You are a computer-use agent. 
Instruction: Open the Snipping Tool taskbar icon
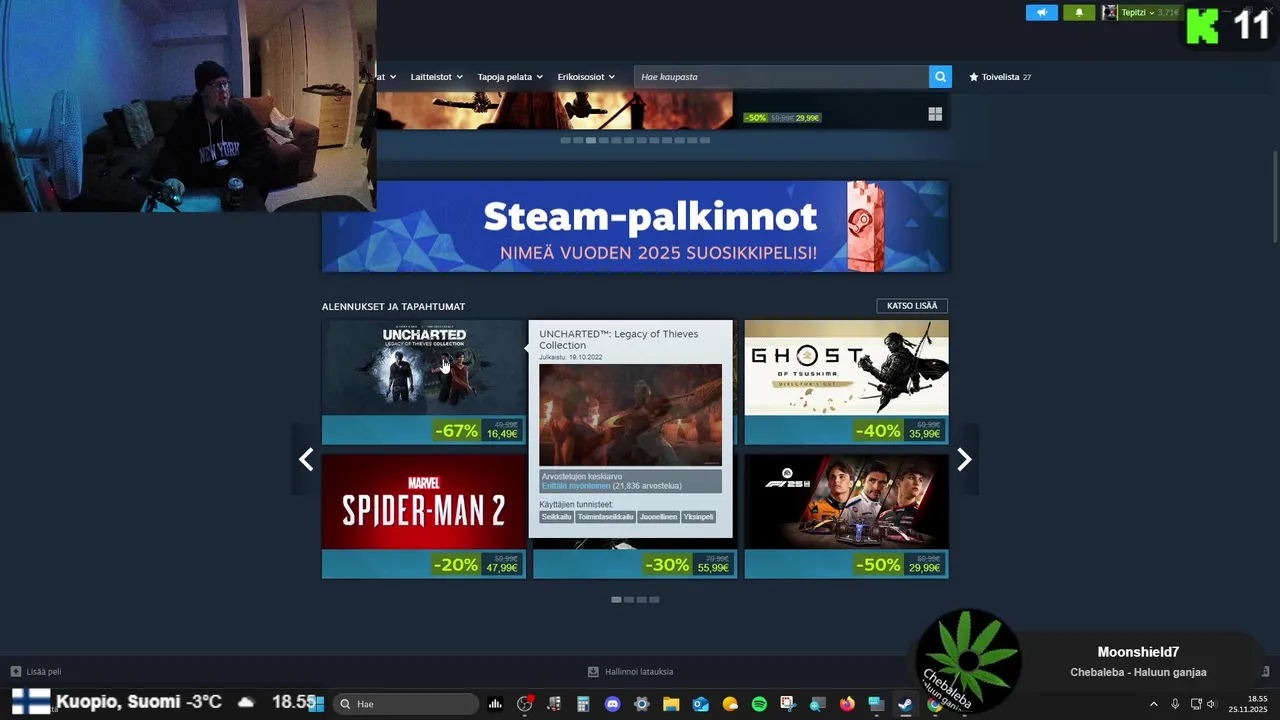788,704
